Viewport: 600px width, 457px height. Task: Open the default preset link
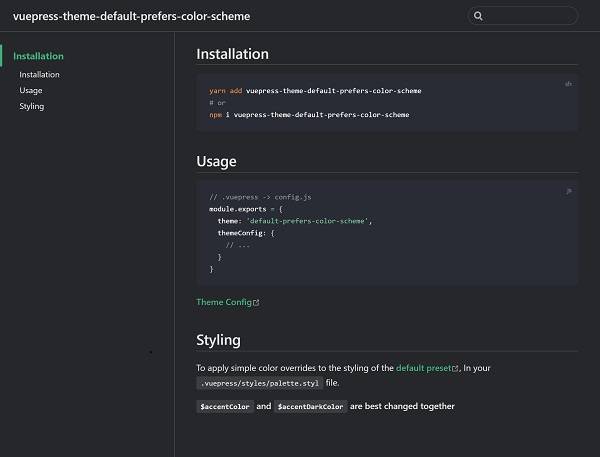[x=424, y=368]
